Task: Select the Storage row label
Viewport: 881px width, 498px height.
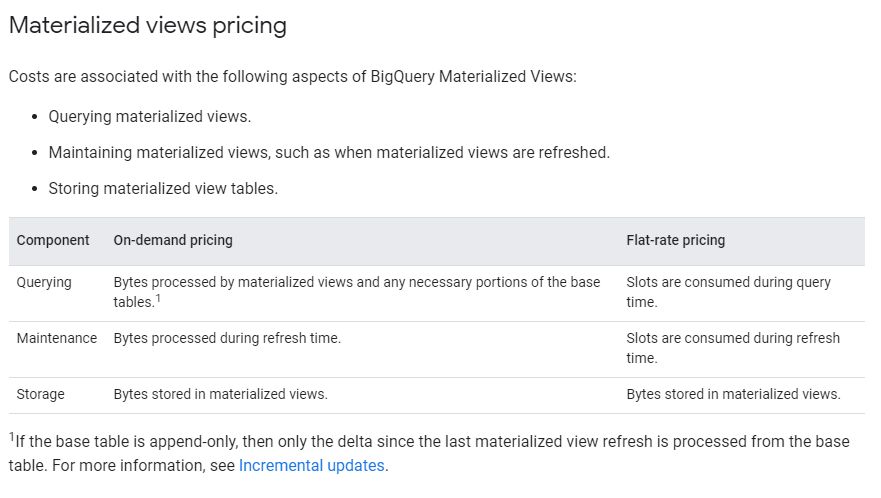Action: [x=40, y=394]
